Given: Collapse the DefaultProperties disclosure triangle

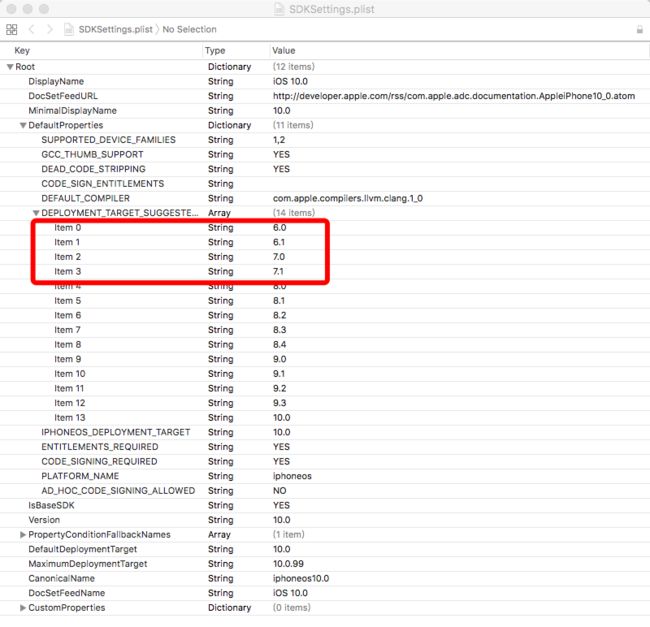Looking at the screenshot, I should 23,125.
